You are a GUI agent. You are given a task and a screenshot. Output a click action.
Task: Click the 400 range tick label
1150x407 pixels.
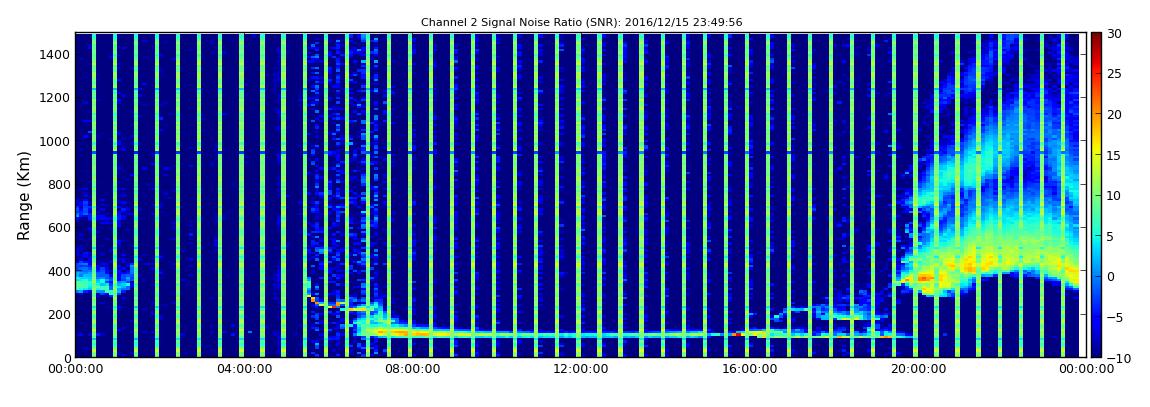click(x=59, y=271)
